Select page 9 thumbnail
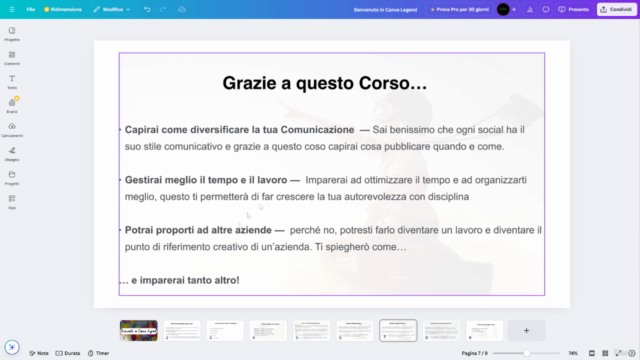640x360 pixels. 484,331
